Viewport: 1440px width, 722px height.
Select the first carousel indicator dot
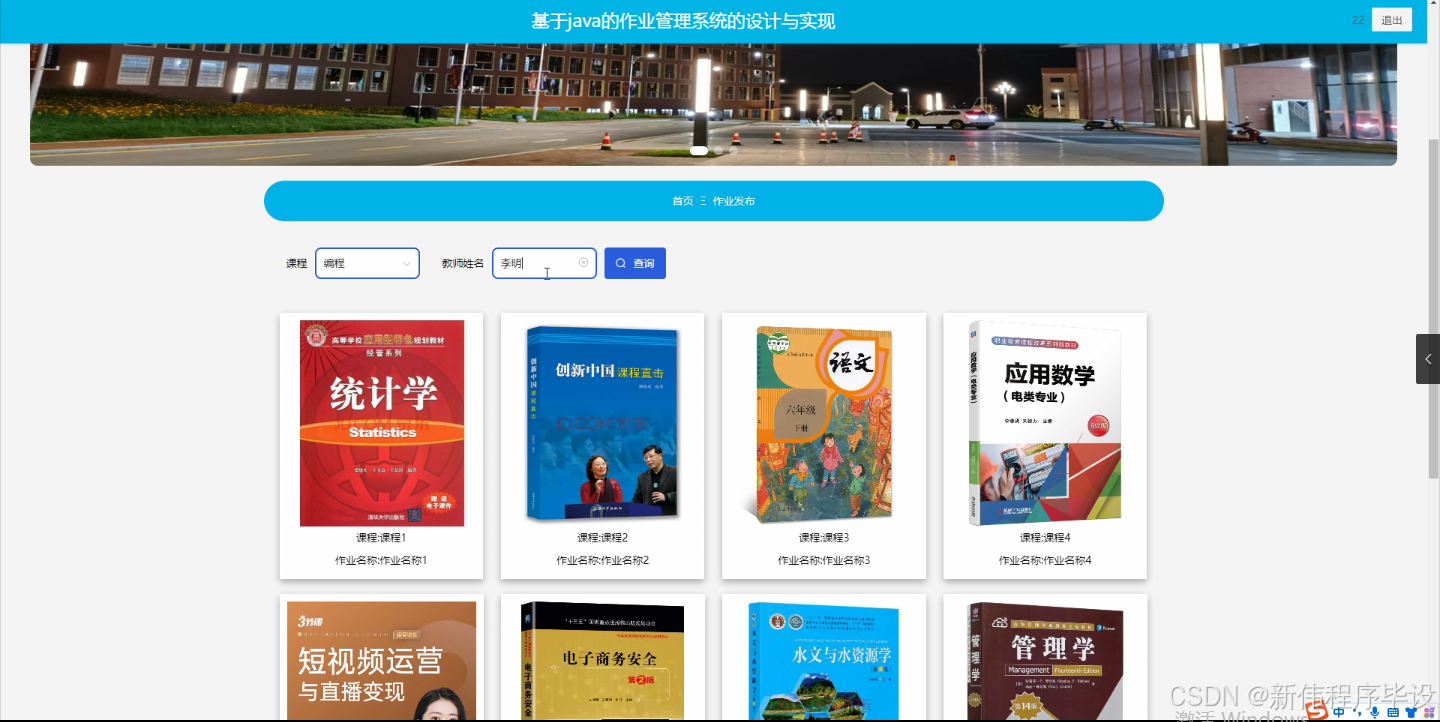point(699,151)
